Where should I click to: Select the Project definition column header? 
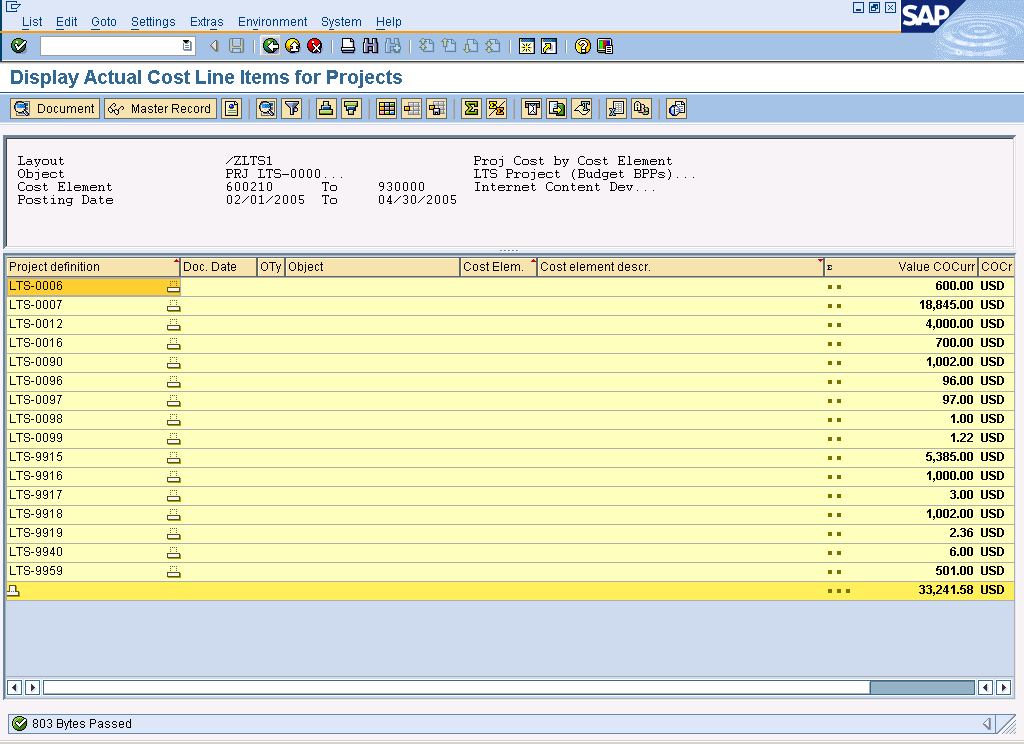pyautogui.click(x=93, y=267)
